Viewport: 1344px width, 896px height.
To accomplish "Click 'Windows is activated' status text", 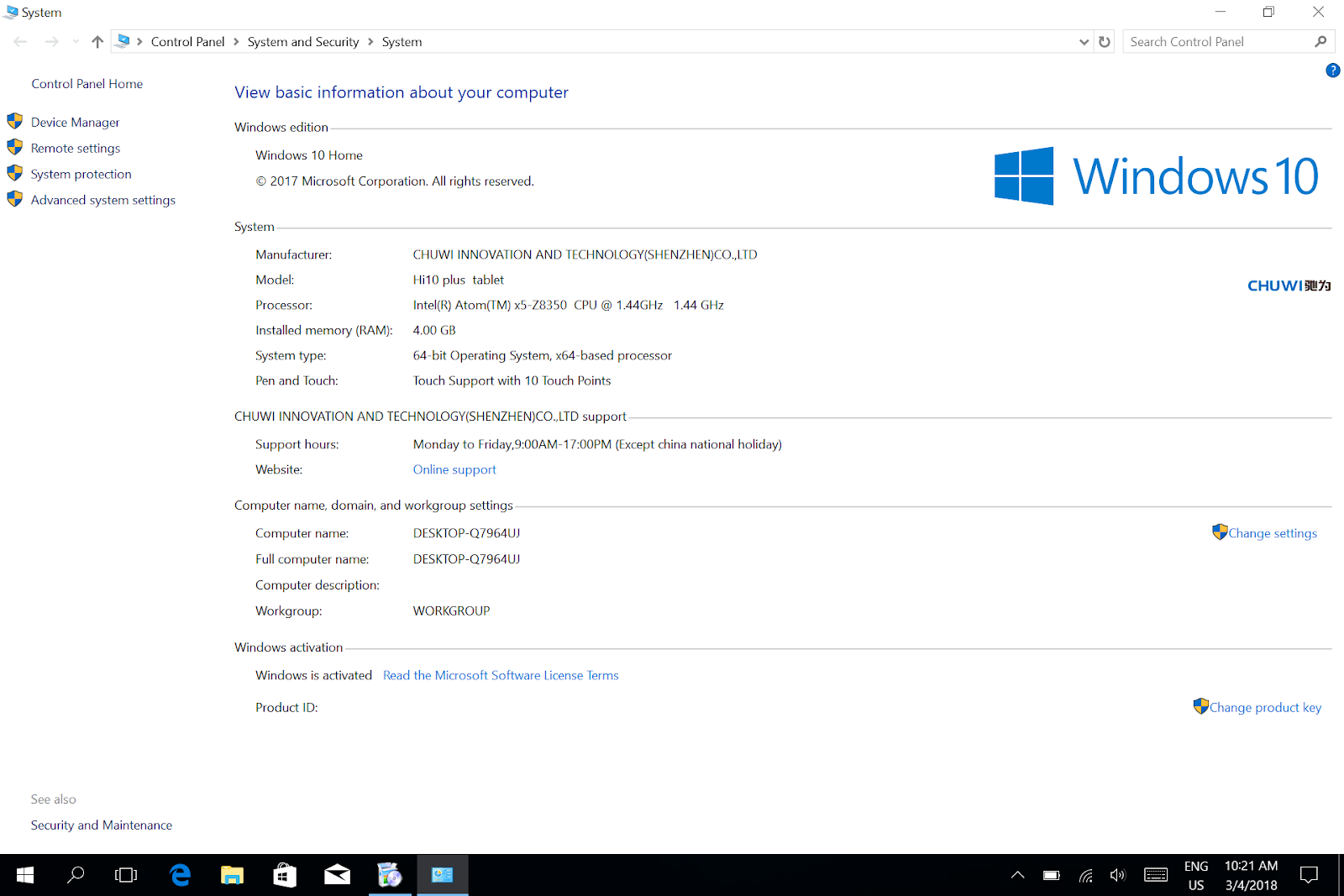I will tap(313, 676).
